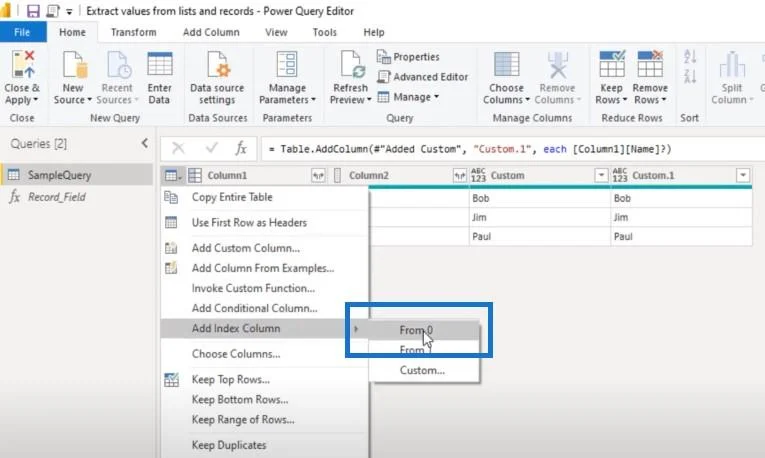Click the fx formula icon
Viewport: 765px width, 458px height.
tap(241, 148)
